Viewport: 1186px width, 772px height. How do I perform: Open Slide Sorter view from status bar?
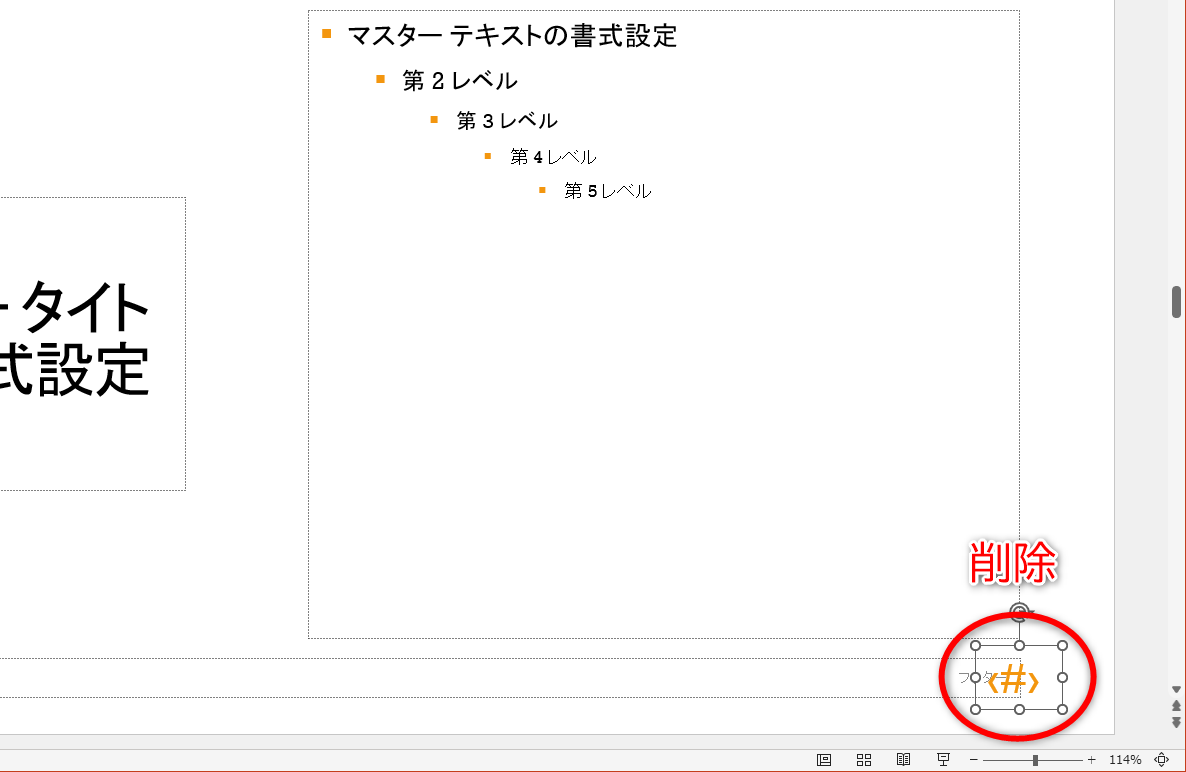pyautogui.click(x=864, y=760)
